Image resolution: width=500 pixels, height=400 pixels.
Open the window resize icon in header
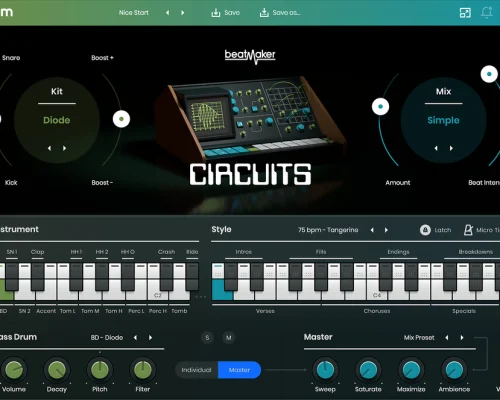pos(465,13)
